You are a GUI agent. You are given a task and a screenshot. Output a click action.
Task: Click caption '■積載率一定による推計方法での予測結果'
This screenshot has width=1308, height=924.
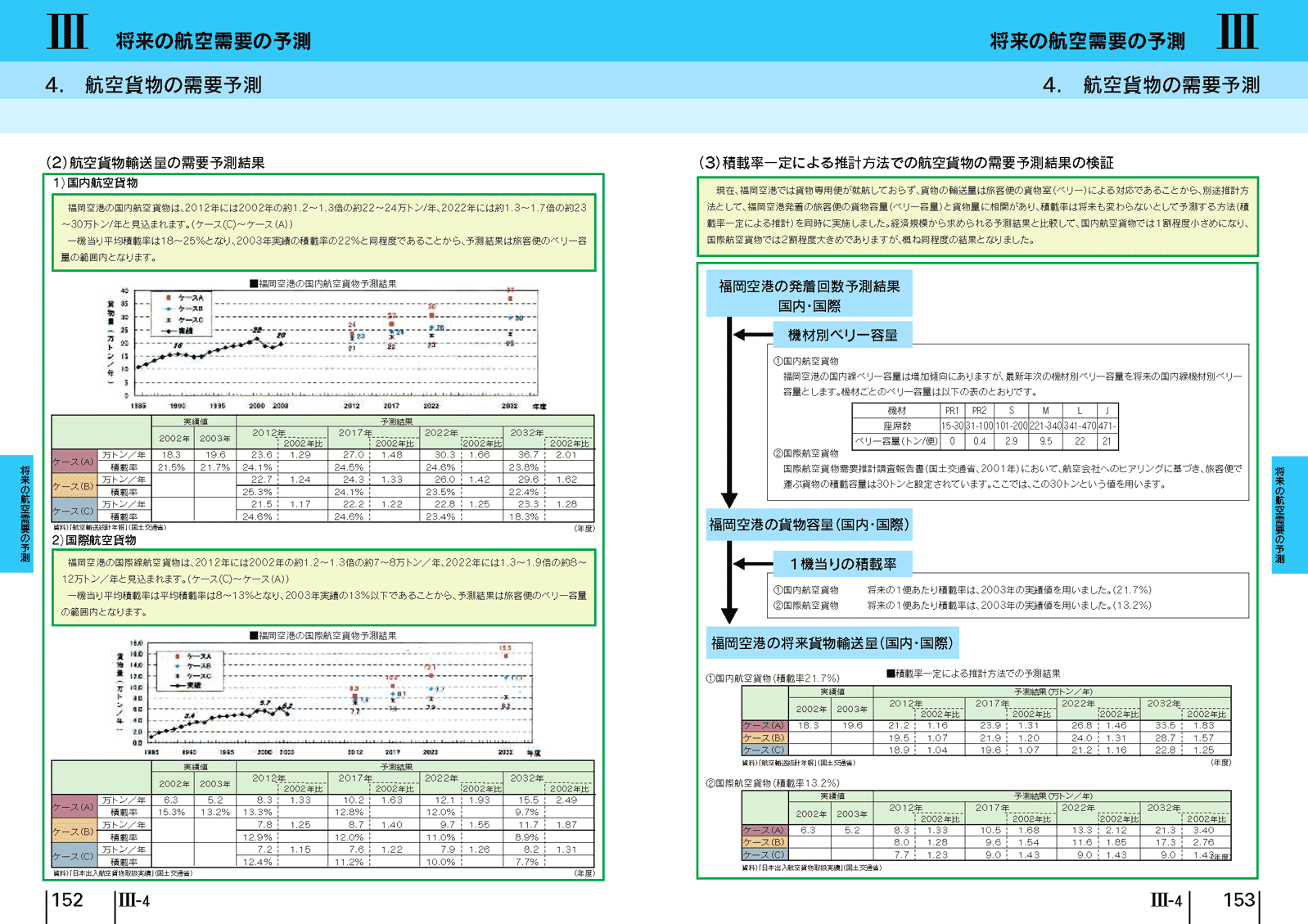(973, 674)
